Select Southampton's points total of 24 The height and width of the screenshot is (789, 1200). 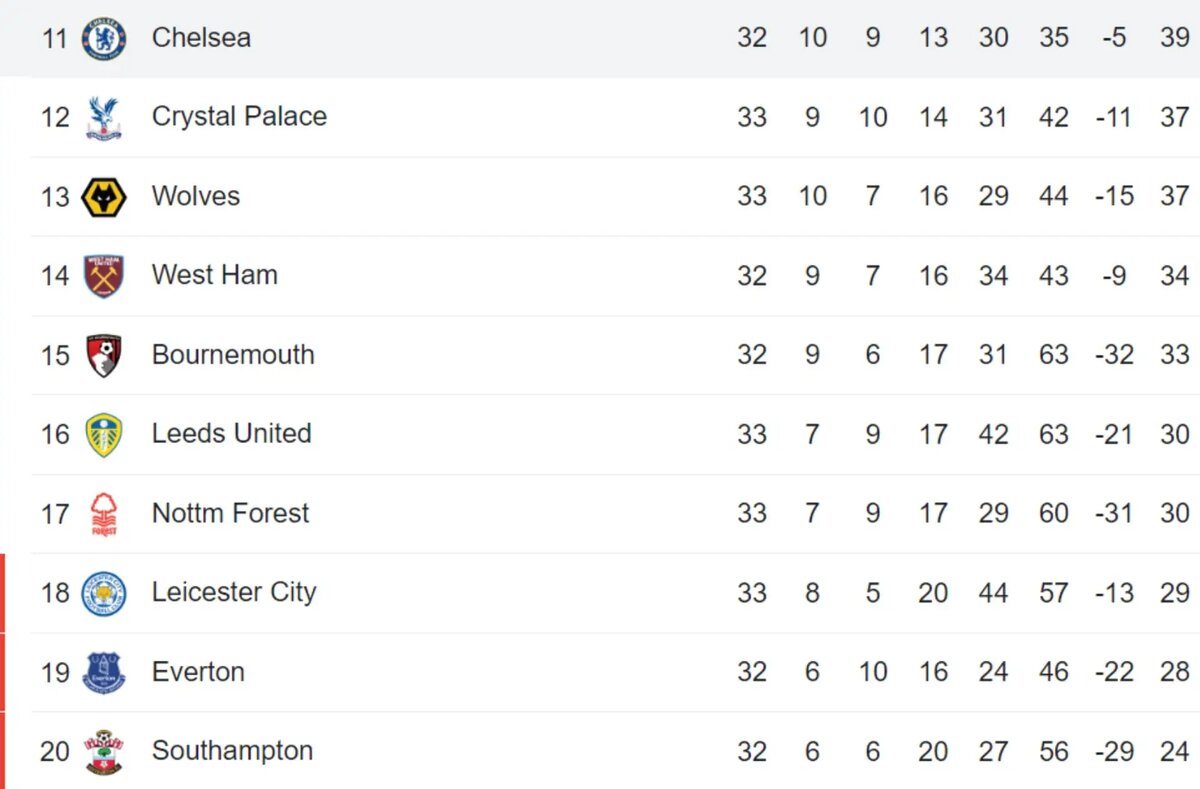(x=1174, y=751)
